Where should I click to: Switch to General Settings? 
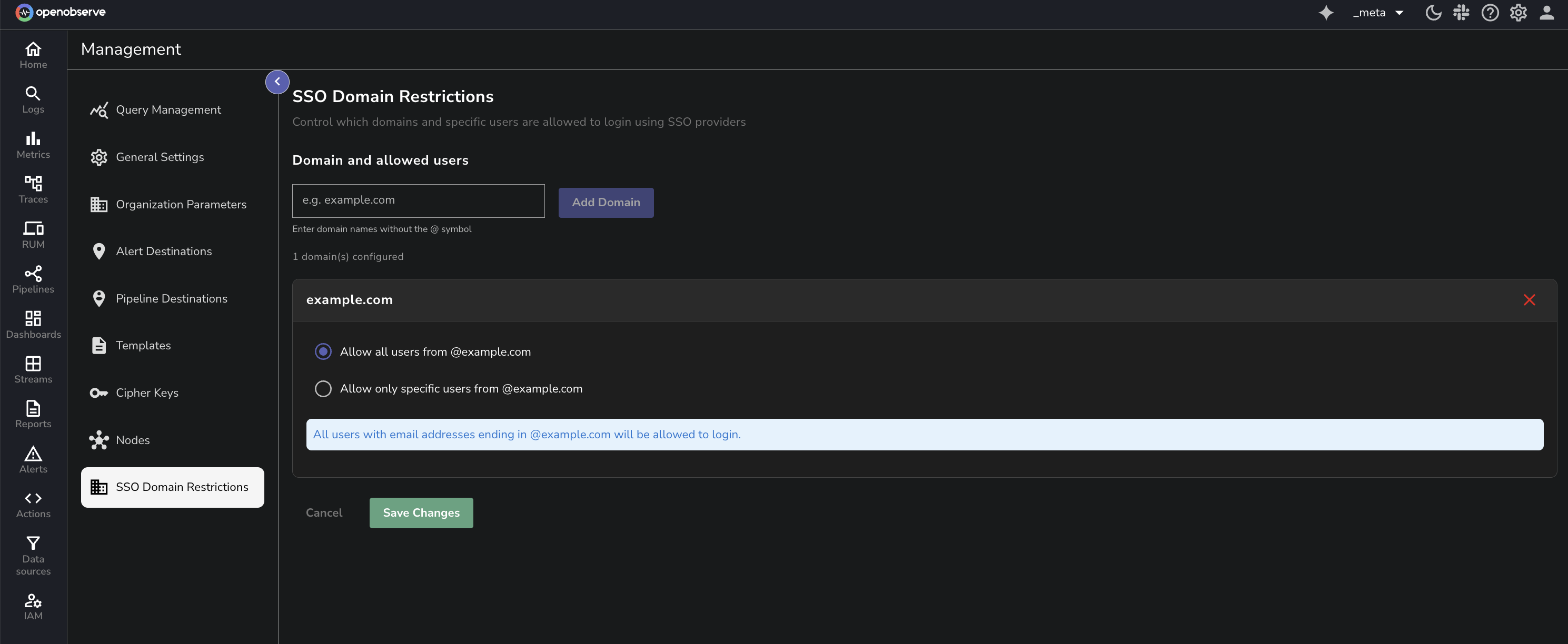(160, 157)
